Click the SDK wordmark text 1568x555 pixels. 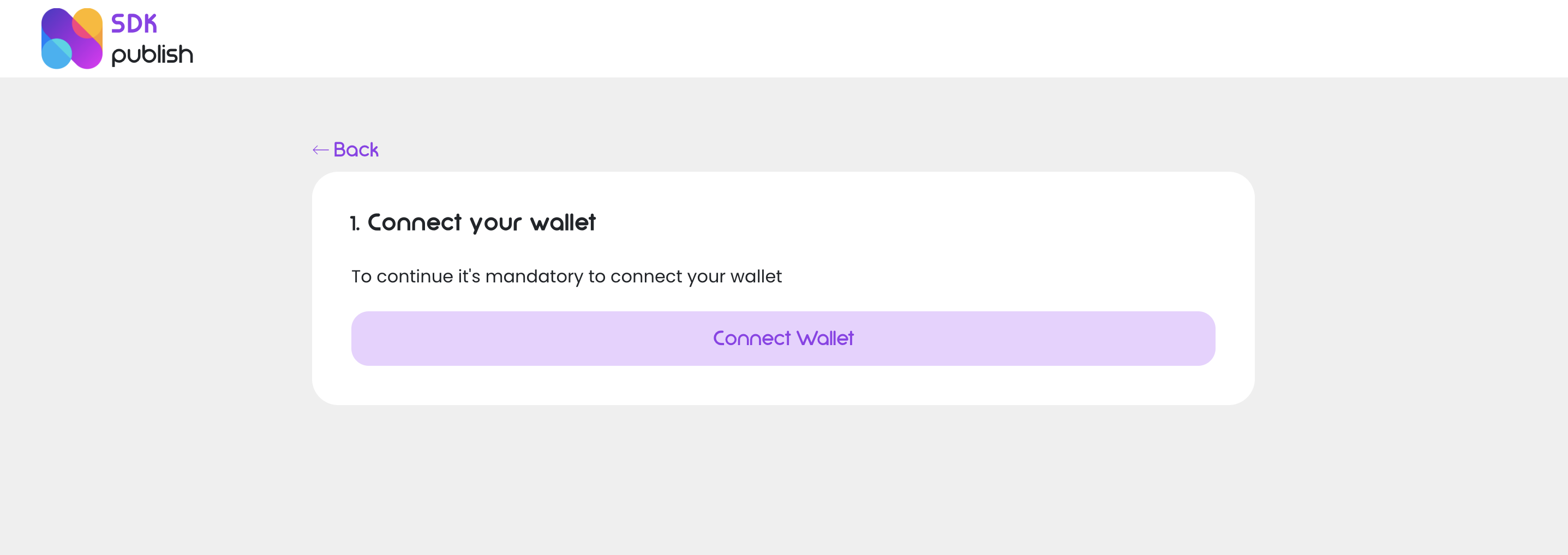135,24
